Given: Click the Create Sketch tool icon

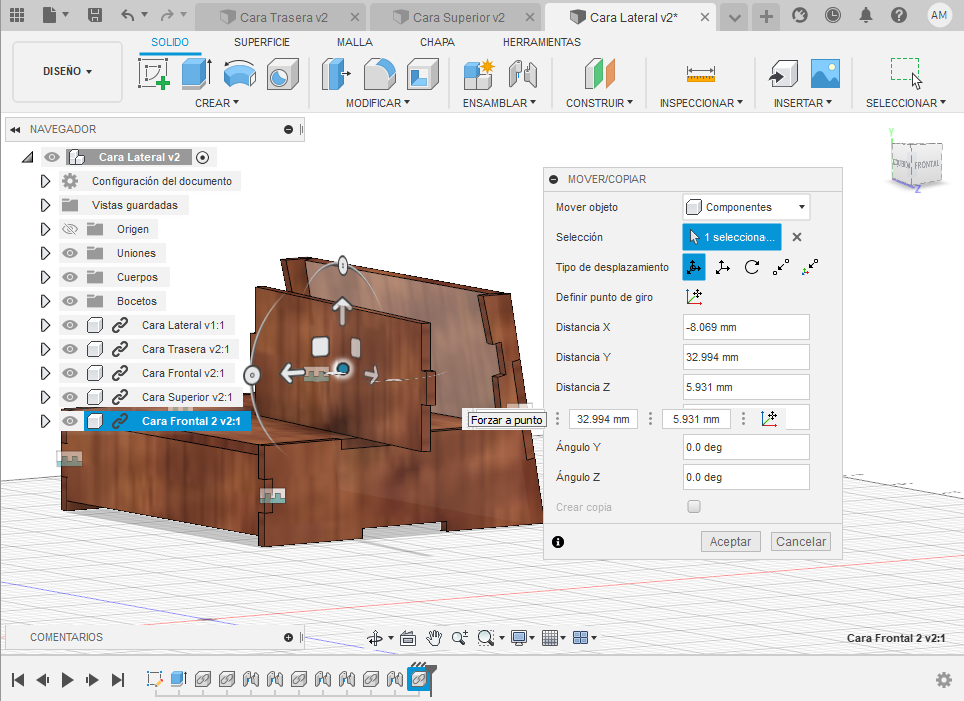Looking at the screenshot, I should click(x=153, y=75).
